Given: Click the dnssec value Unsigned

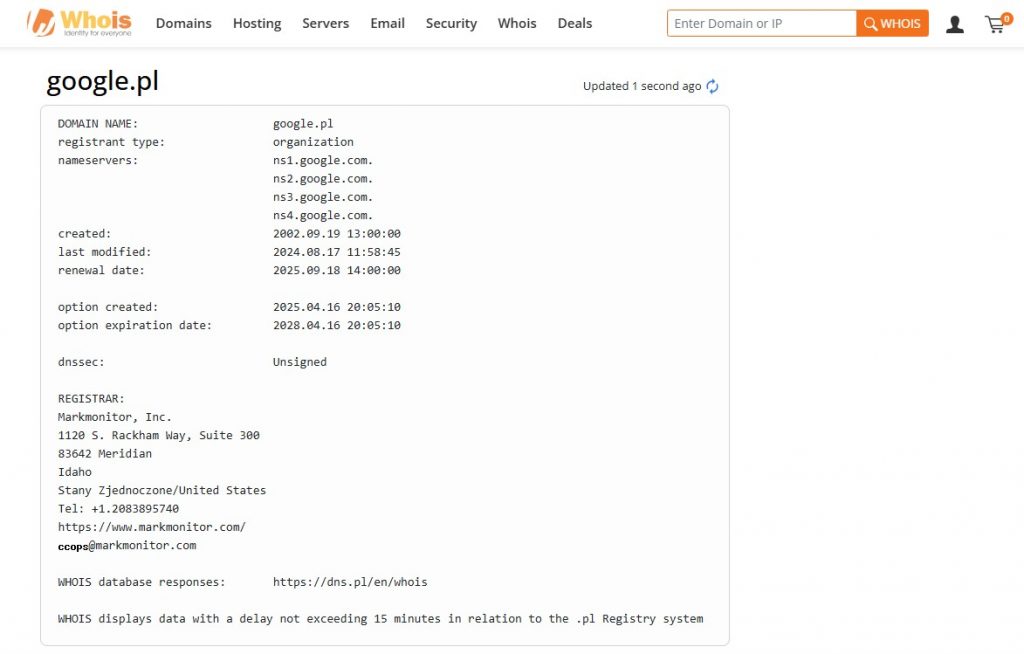Looking at the screenshot, I should 300,362.
